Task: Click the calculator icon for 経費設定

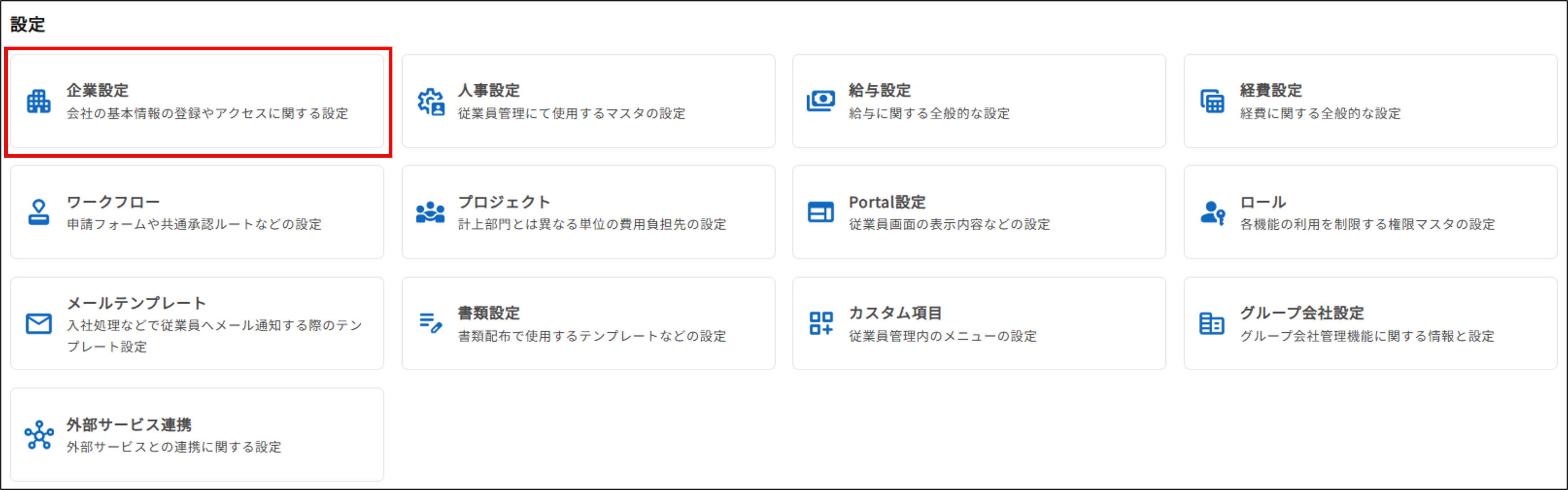Action: click(1212, 101)
